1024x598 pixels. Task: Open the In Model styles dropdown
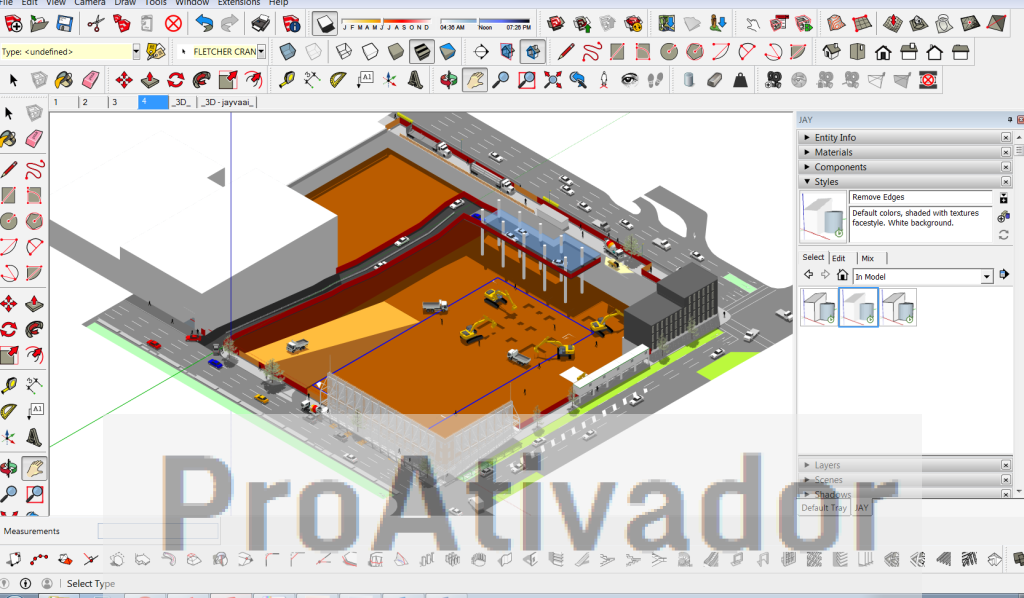(987, 275)
